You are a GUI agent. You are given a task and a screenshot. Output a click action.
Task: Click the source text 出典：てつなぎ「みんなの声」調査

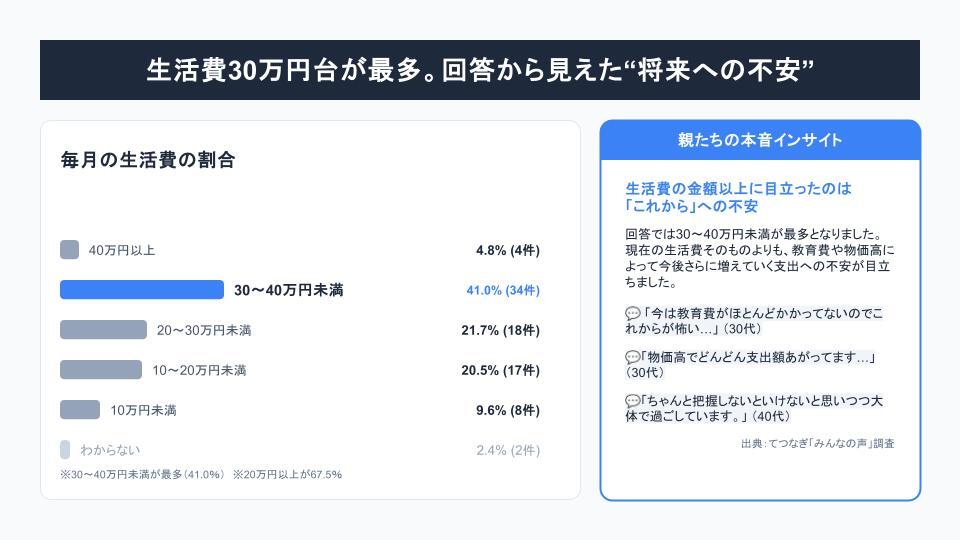(x=817, y=443)
